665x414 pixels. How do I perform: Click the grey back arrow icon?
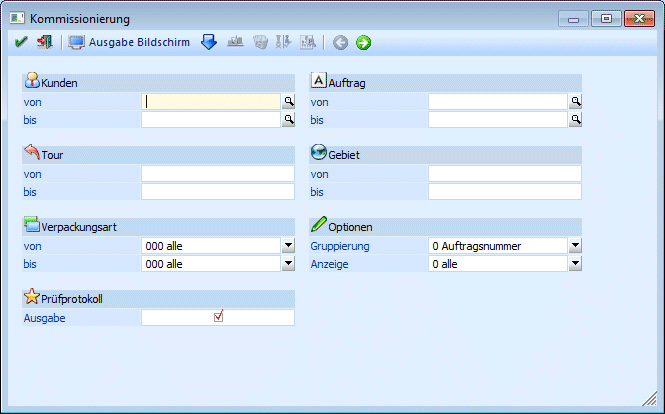340,42
